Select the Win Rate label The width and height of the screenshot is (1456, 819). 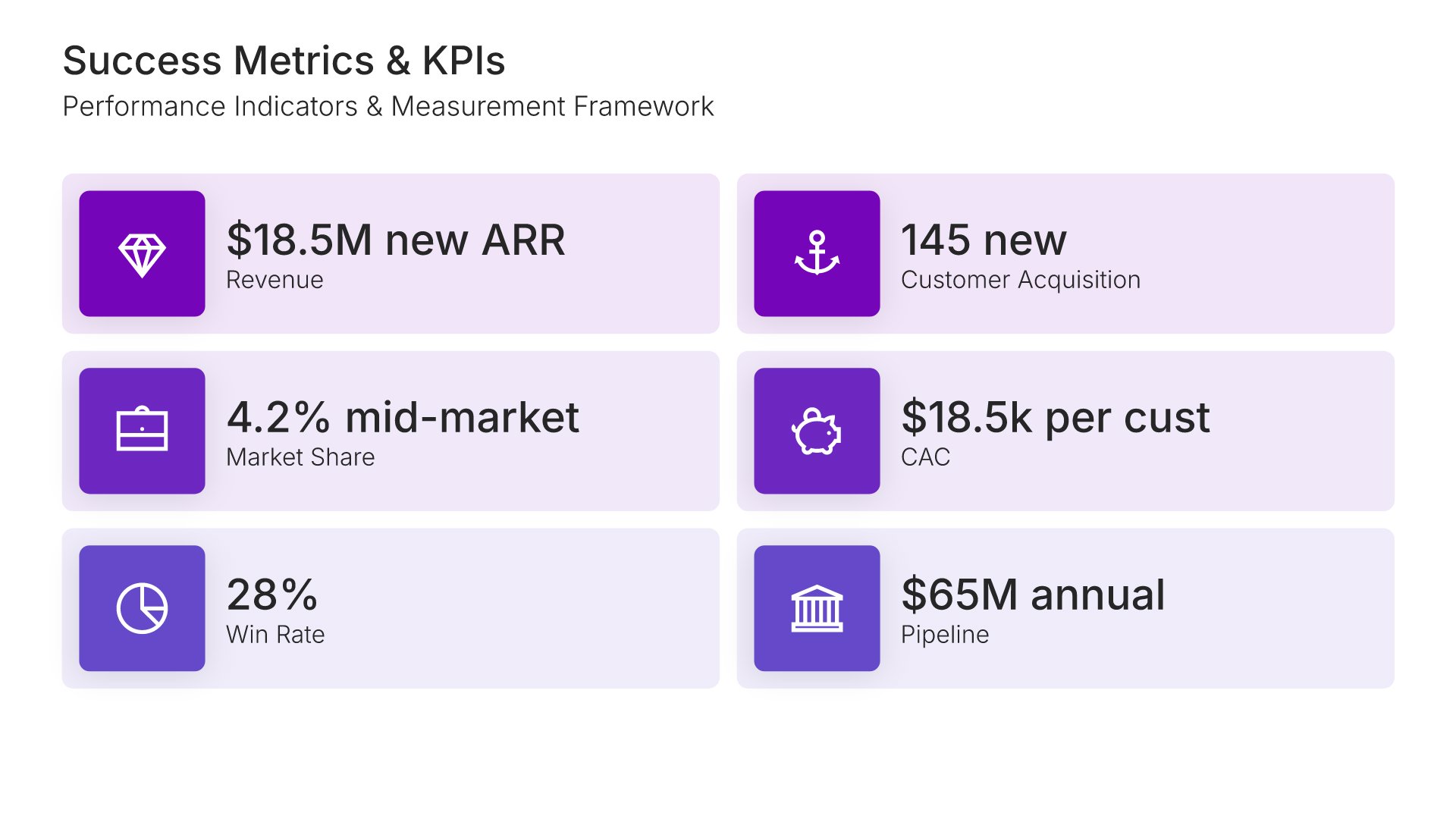[275, 635]
